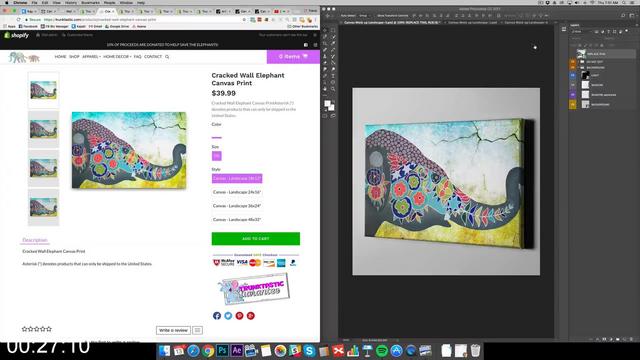Image resolution: width=640 pixels, height=360 pixels.
Task: Choose Canvas - Landscape 24x16 style
Action: point(237,192)
